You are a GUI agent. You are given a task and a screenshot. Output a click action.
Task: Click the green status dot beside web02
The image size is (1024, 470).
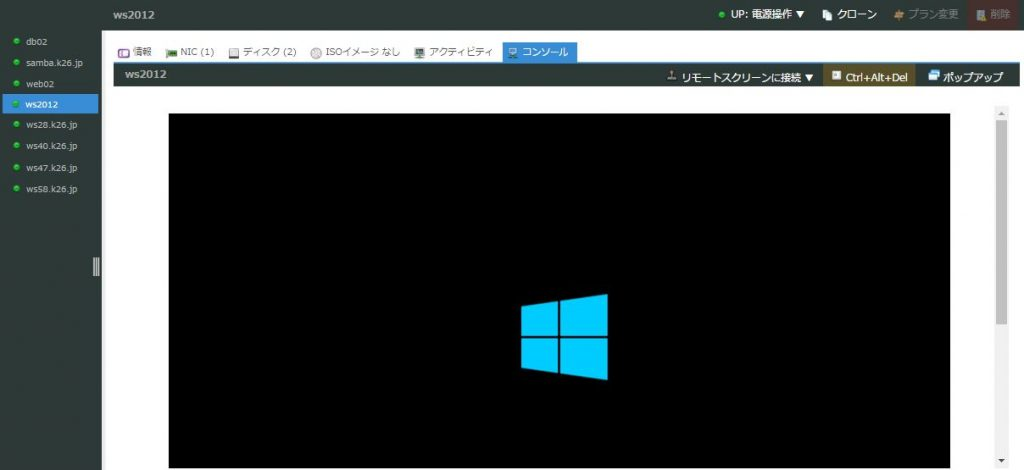[17, 83]
